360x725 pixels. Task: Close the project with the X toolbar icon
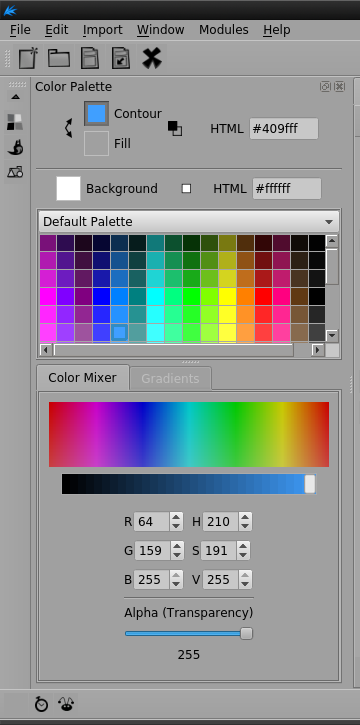(x=152, y=58)
